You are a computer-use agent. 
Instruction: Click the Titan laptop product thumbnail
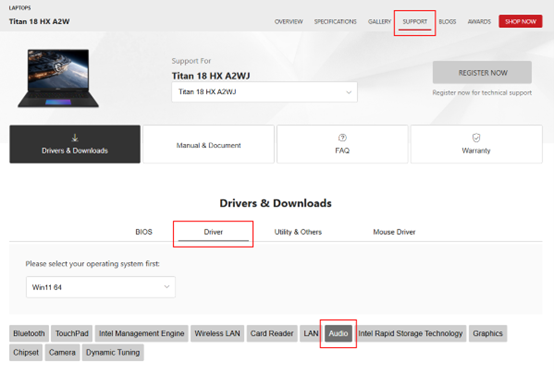point(58,78)
